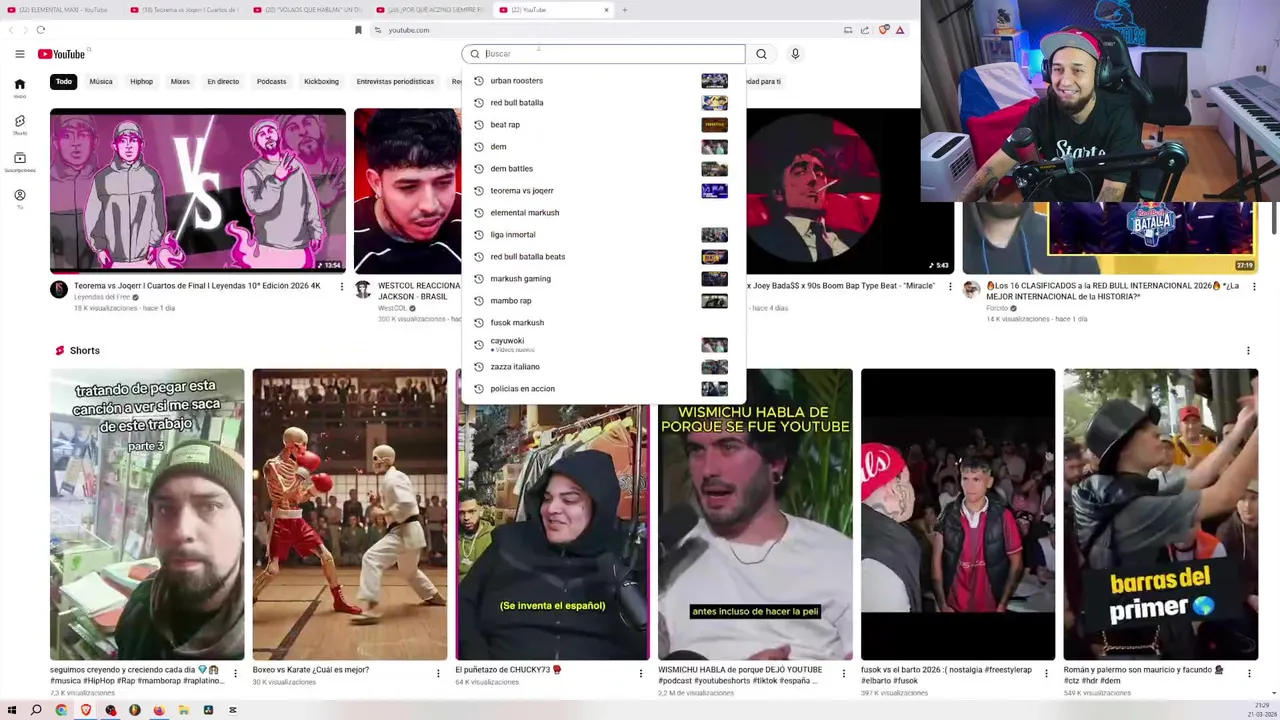The width and height of the screenshot is (1280, 720).
Task: Open Firefox from the taskbar
Action: pyautogui.click(x=159, y=710)
